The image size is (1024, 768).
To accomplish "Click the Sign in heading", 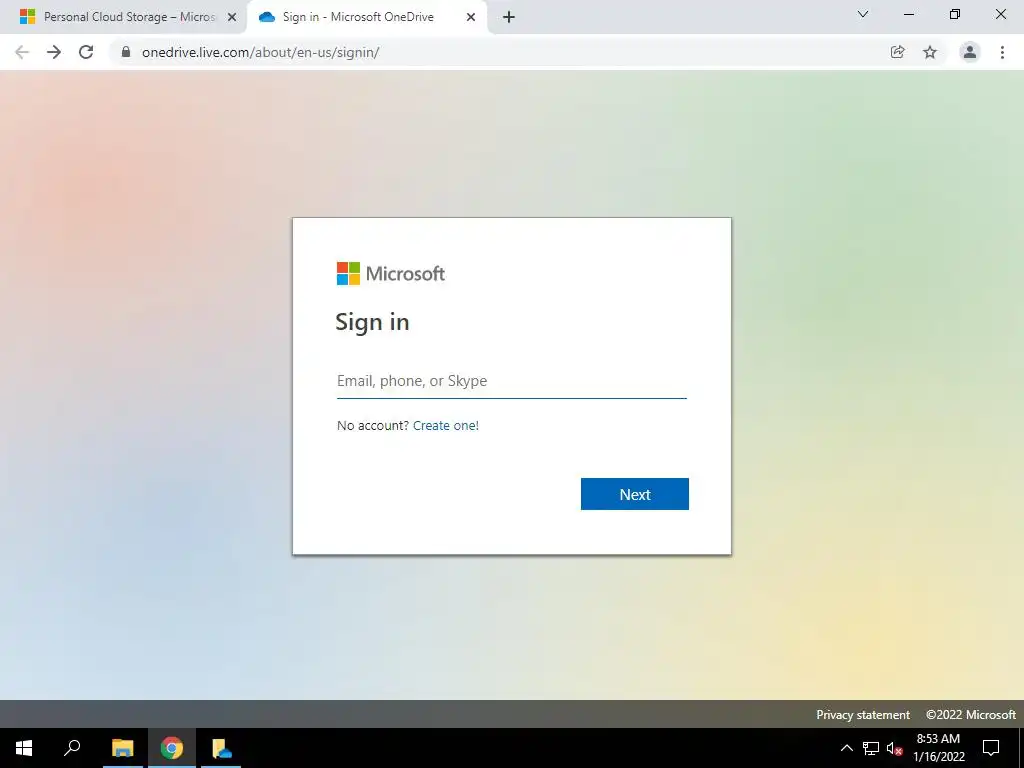I will [372, 323].
